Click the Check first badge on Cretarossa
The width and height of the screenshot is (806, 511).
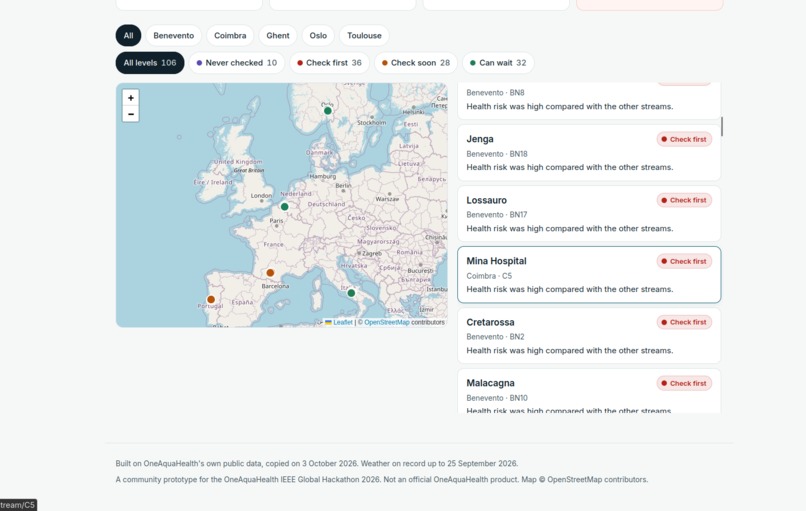coord(684,322)
